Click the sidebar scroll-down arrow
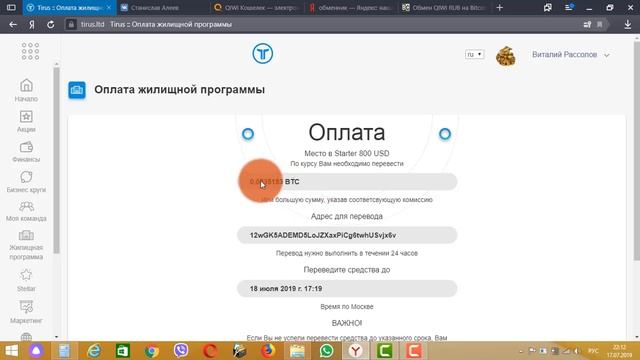 click(56, 337)
